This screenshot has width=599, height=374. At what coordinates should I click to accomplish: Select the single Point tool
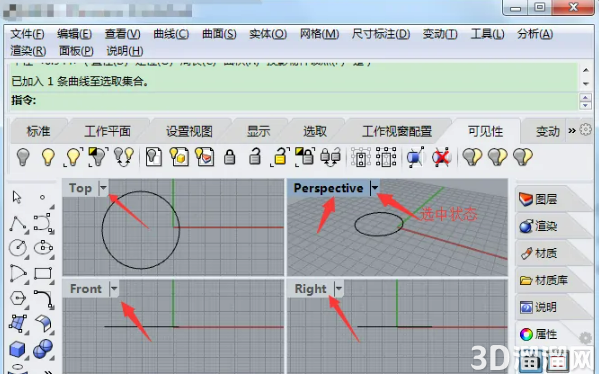pyautogui.click(x=42, y=197)
